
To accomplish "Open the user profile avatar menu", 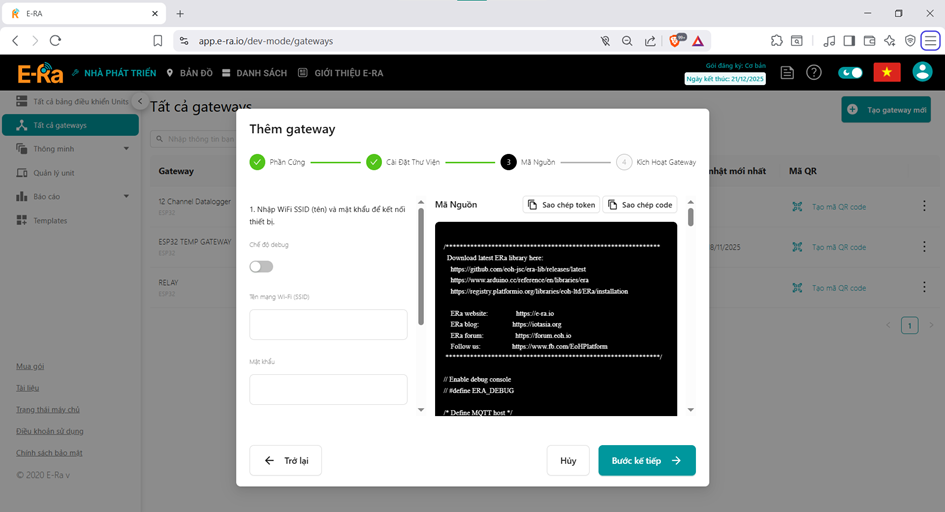I will click(x=922, y=72).
